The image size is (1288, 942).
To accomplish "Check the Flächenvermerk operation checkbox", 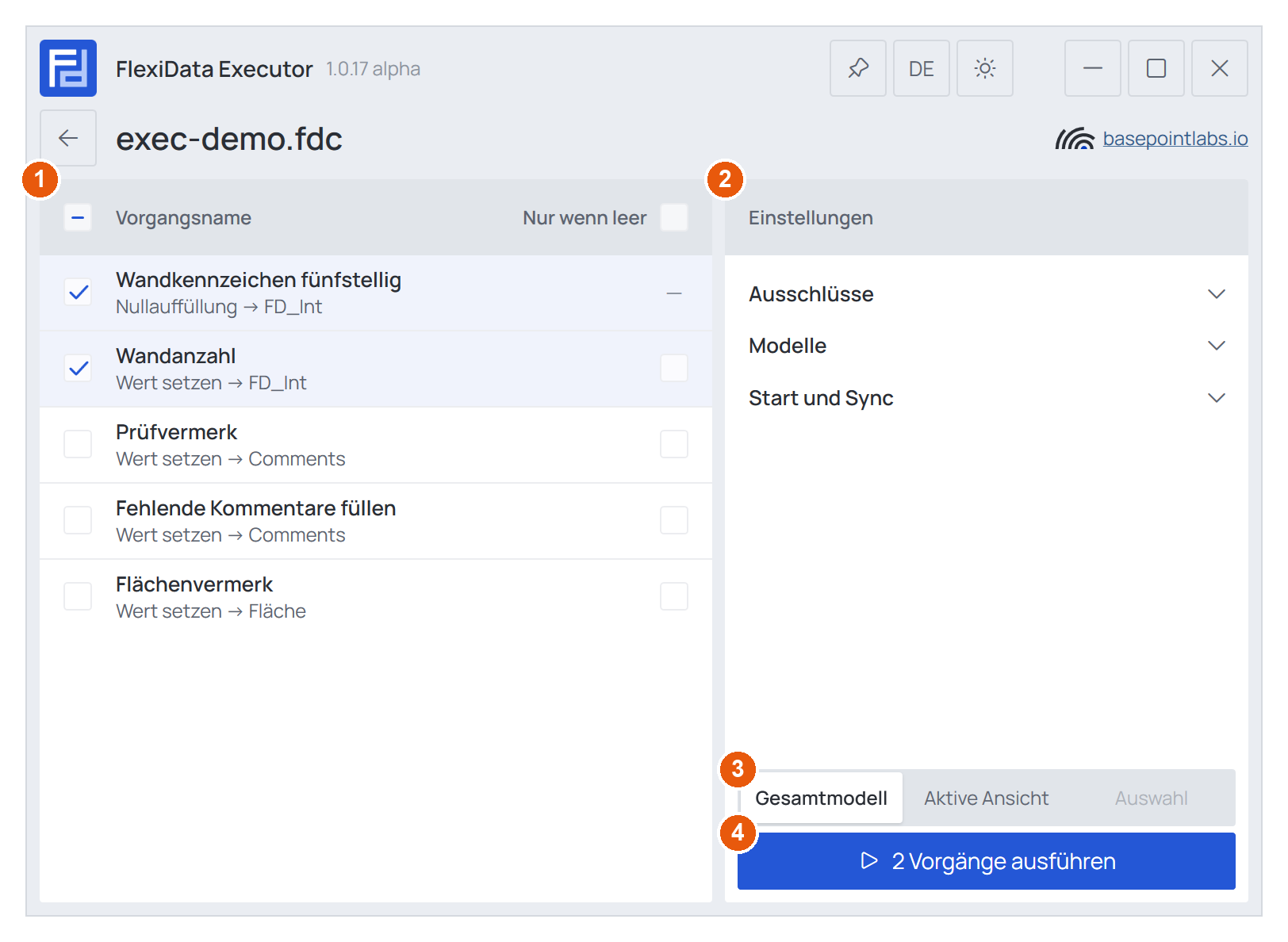I will click(78, 596).
